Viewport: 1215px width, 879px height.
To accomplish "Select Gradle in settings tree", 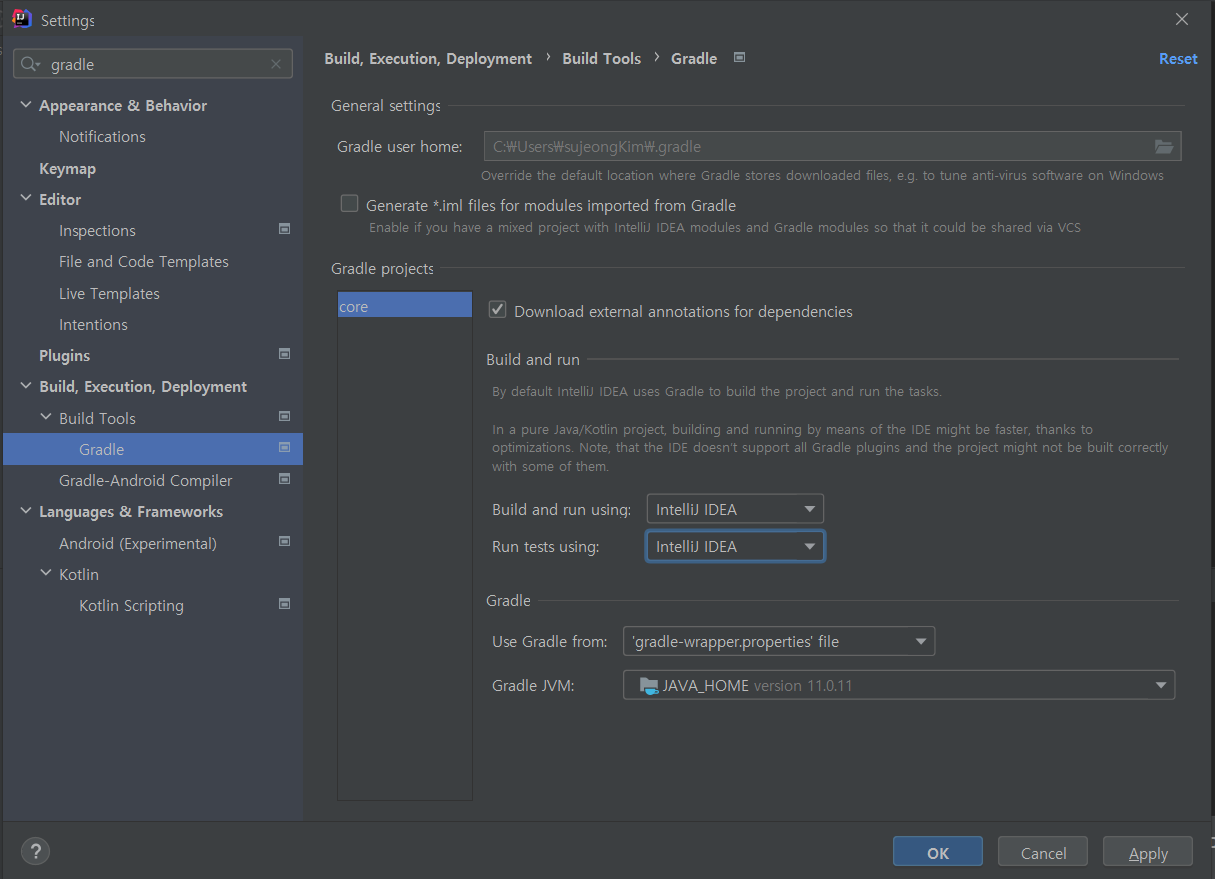I will pos(153,449).
